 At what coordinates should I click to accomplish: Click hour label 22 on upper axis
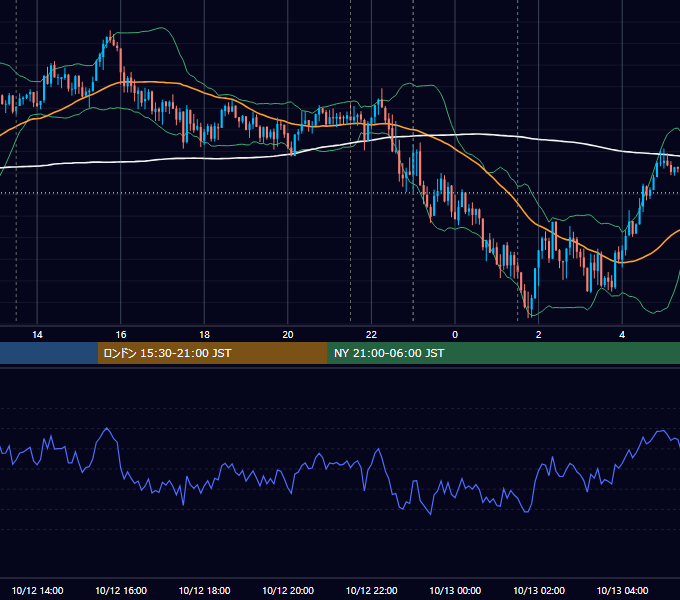371,334
